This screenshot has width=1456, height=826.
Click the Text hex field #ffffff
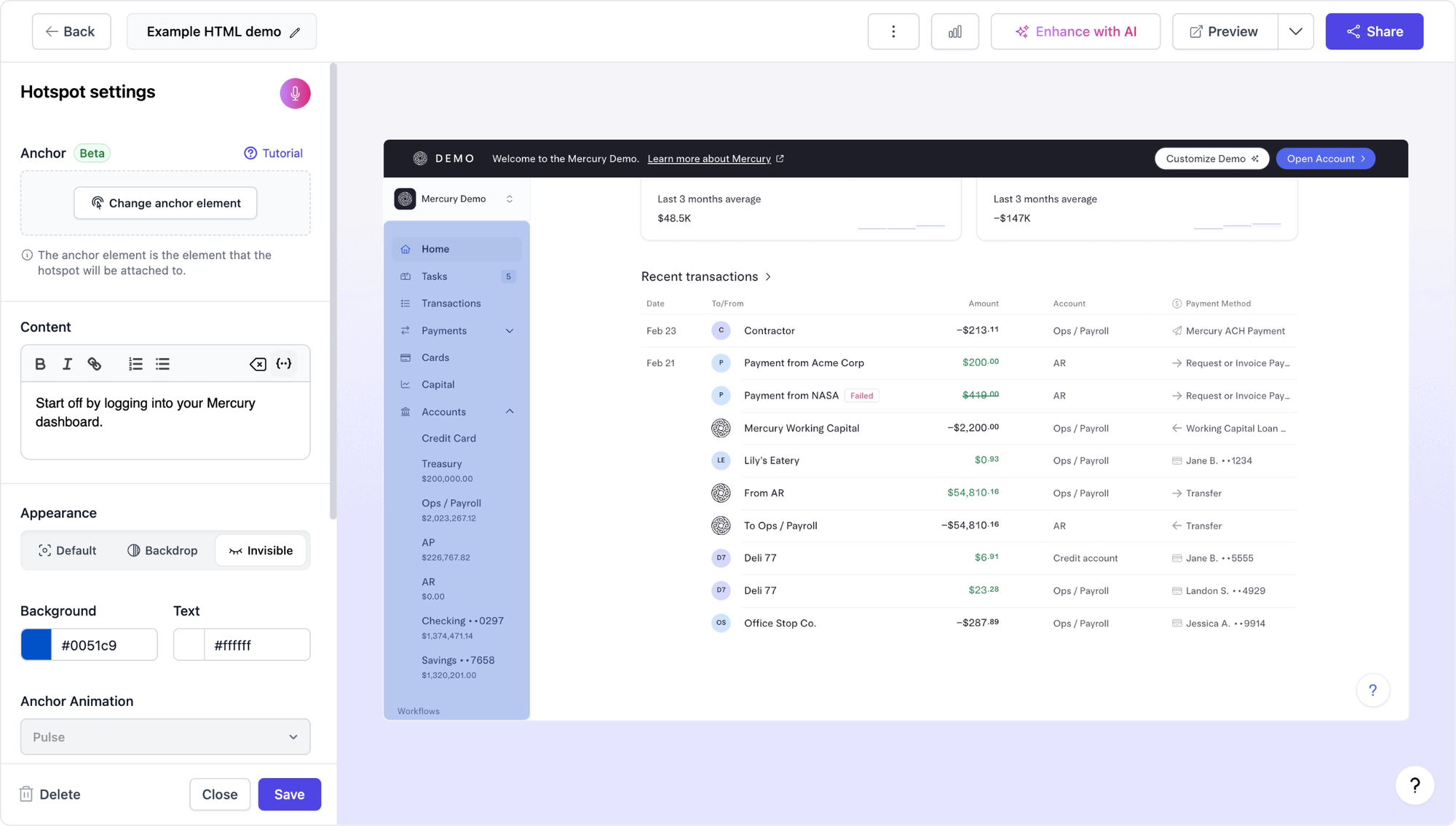click(257, 645)
